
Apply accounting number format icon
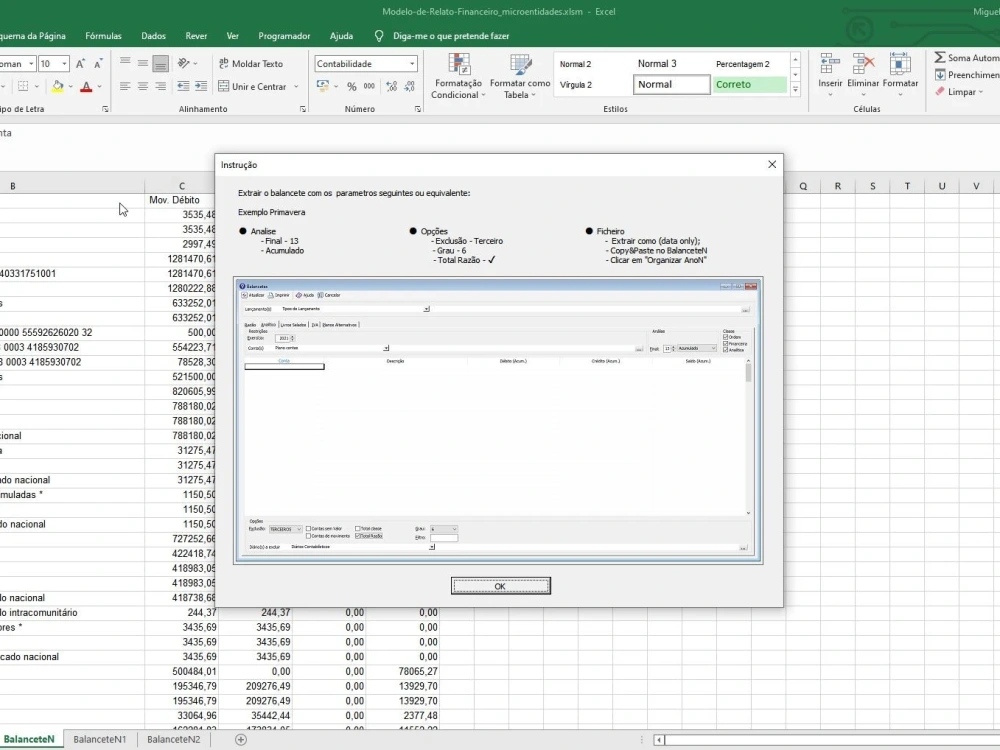(x=323, y=86)
